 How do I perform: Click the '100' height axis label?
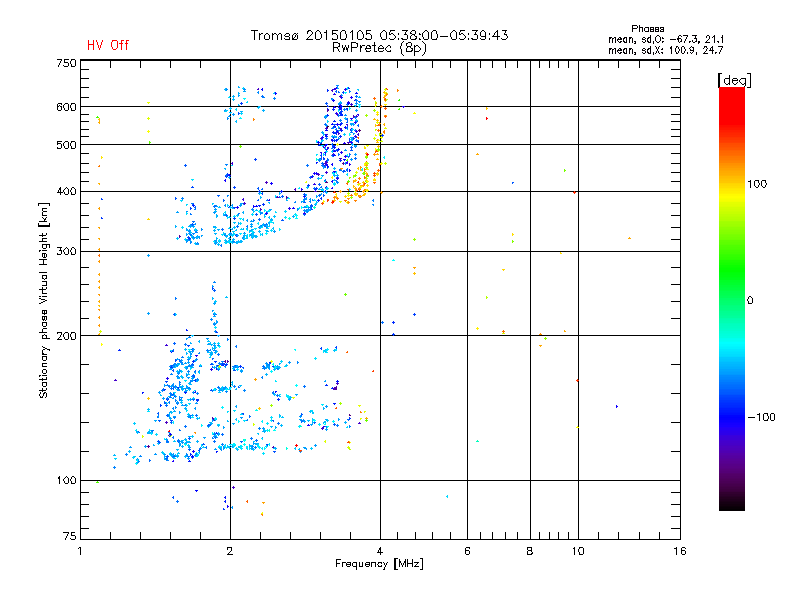[66, 481]
